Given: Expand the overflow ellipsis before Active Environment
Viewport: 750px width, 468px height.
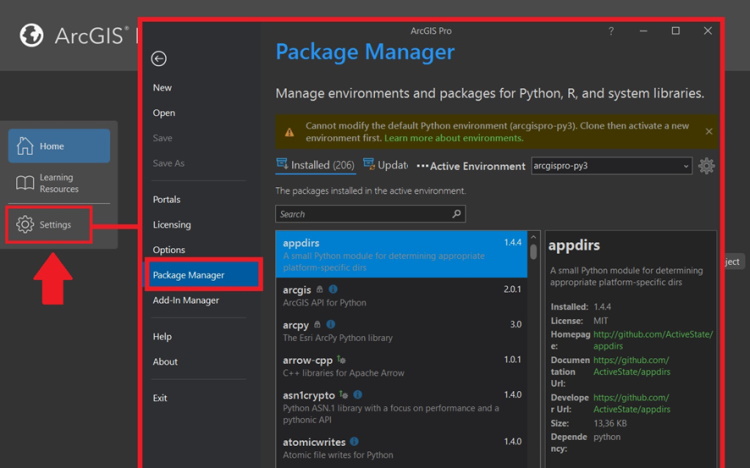Looking at the screenshot, I should 422,166.
